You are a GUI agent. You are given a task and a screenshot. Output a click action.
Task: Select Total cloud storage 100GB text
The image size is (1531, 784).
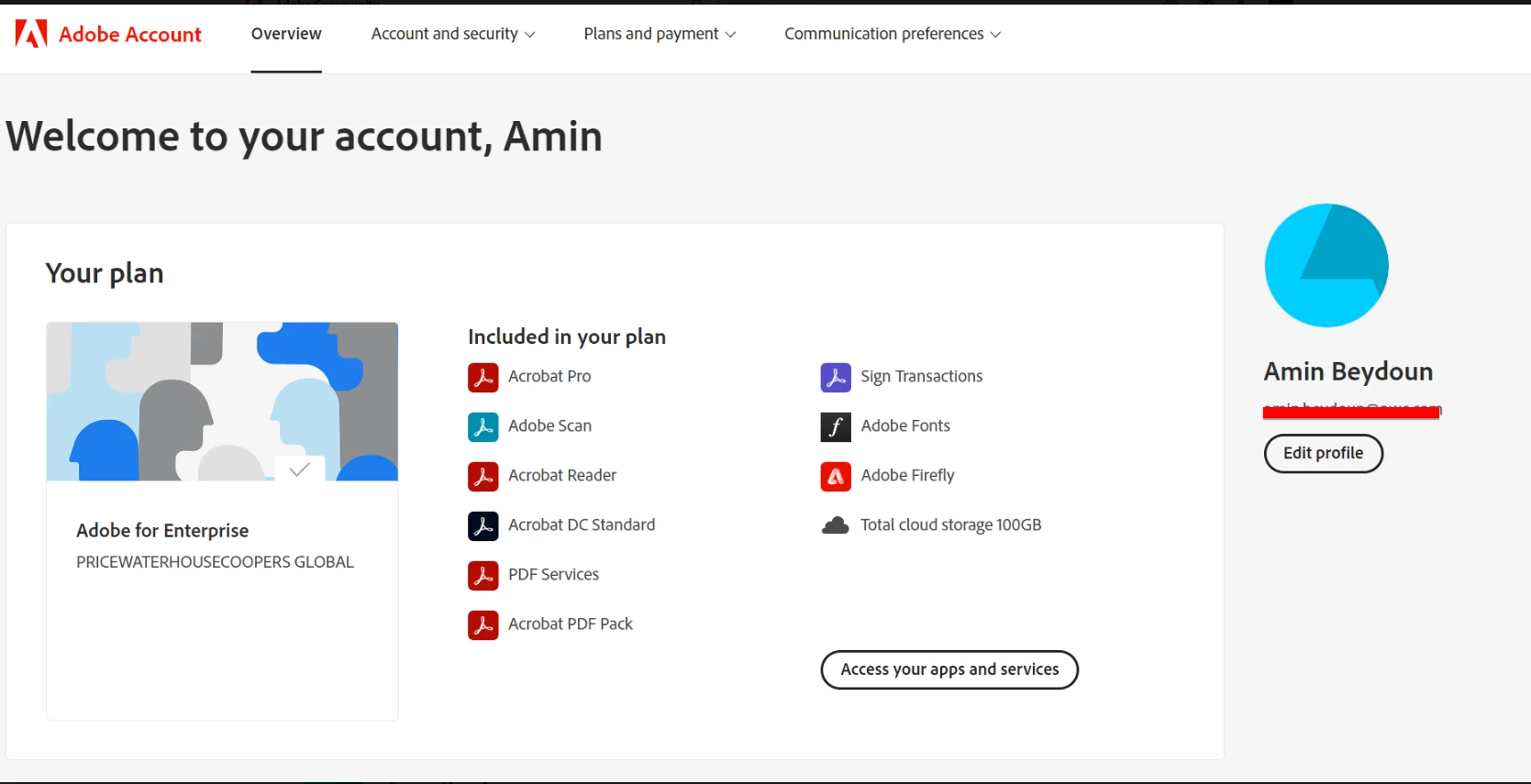pyautogui.click(x=950, y=525)
